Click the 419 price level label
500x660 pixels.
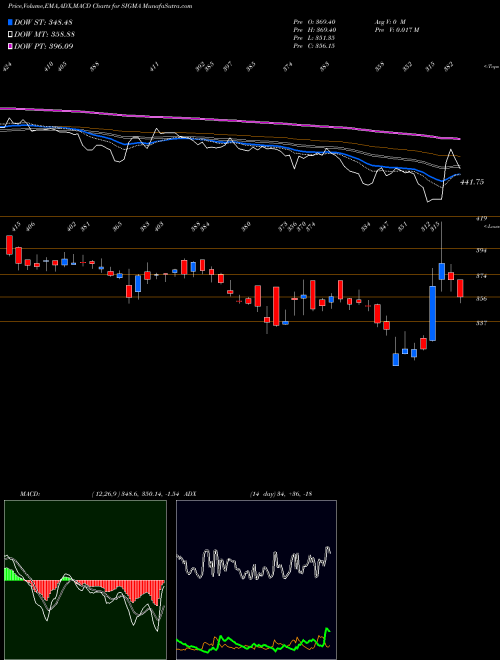[481, 218]
